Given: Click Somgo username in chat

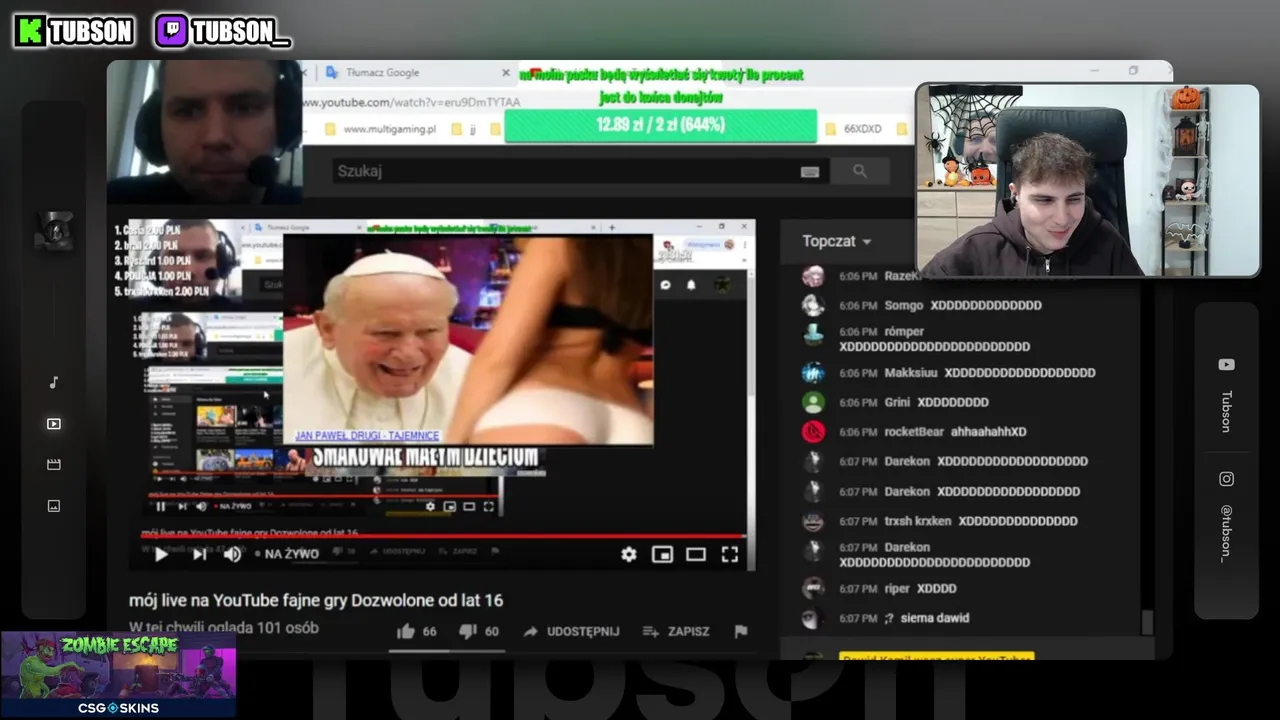Looking at the screenshot, I should [904, 305].
